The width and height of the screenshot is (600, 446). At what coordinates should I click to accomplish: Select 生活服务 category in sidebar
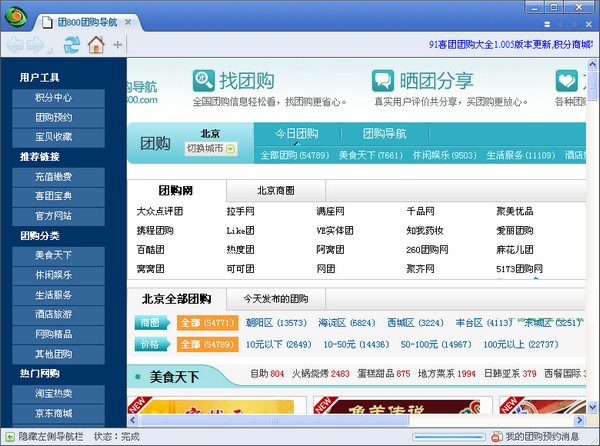tap(58, 295)
